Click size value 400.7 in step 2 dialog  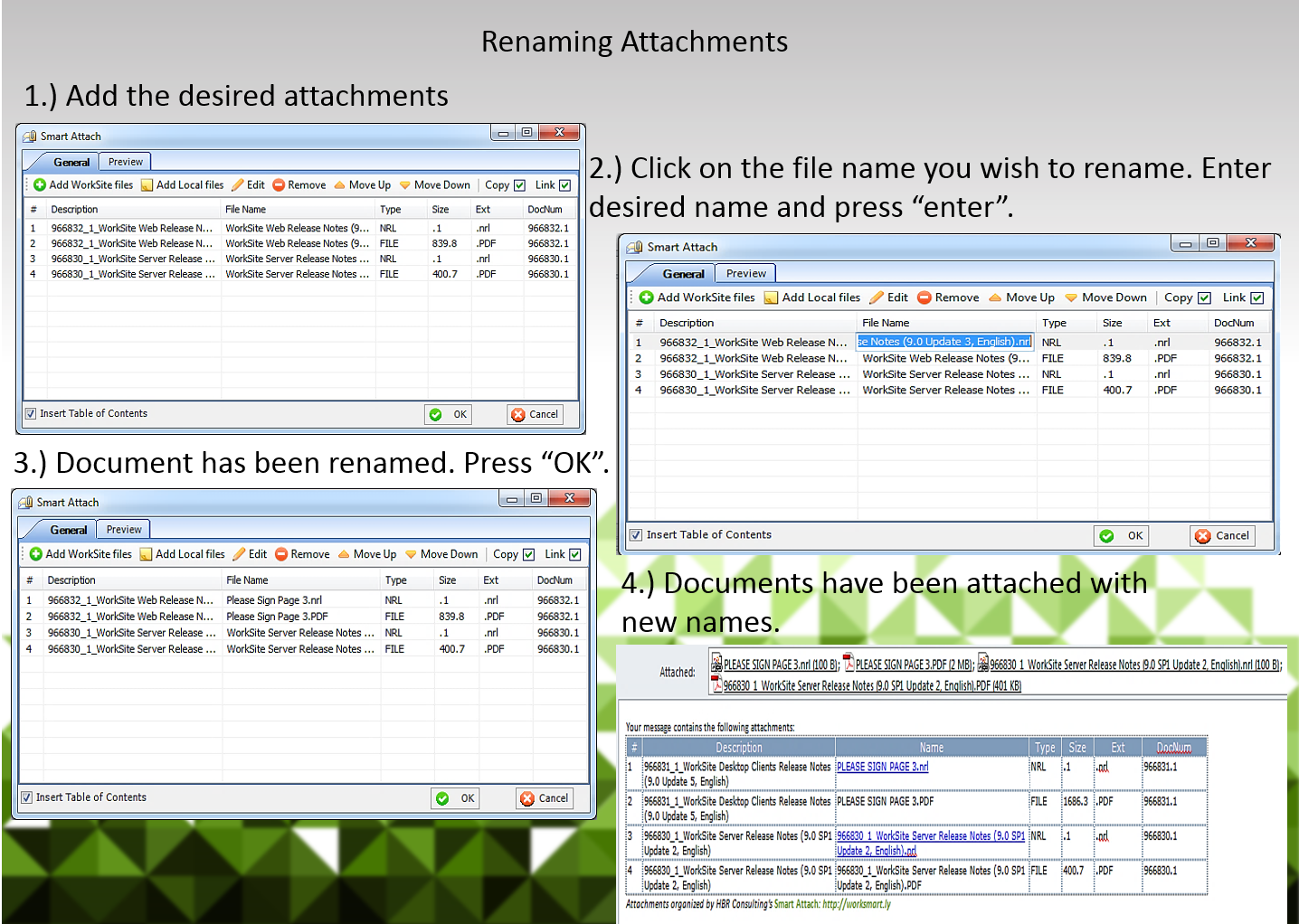[x=1117, y=391]
